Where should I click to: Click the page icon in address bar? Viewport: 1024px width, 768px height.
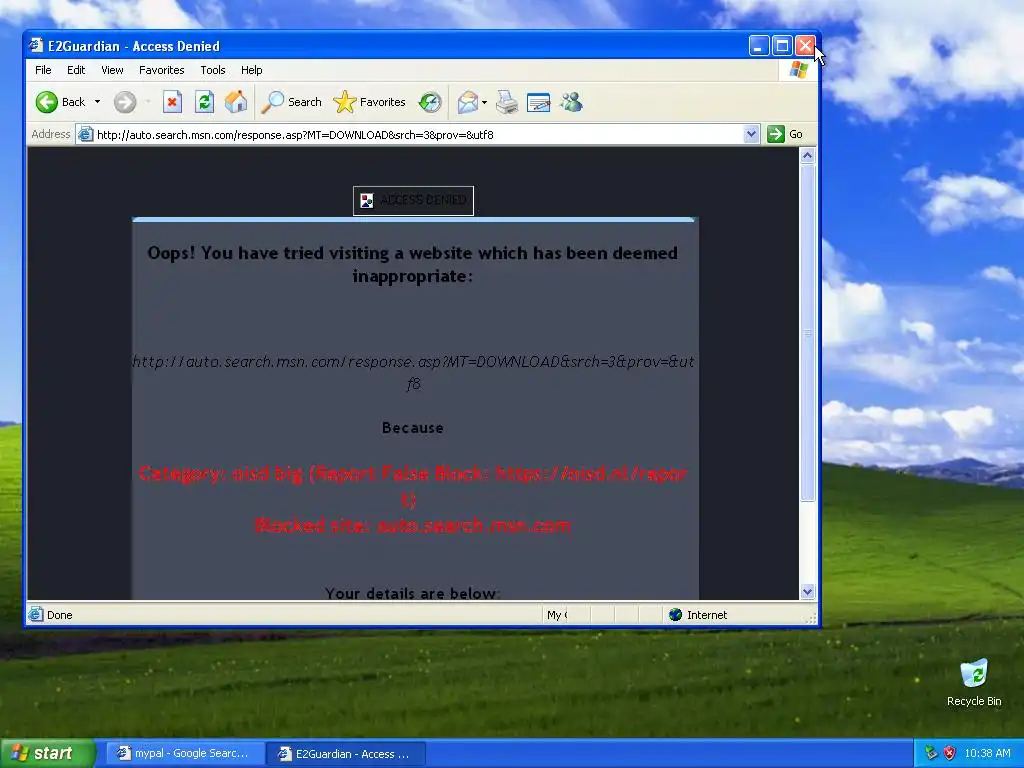85,135
